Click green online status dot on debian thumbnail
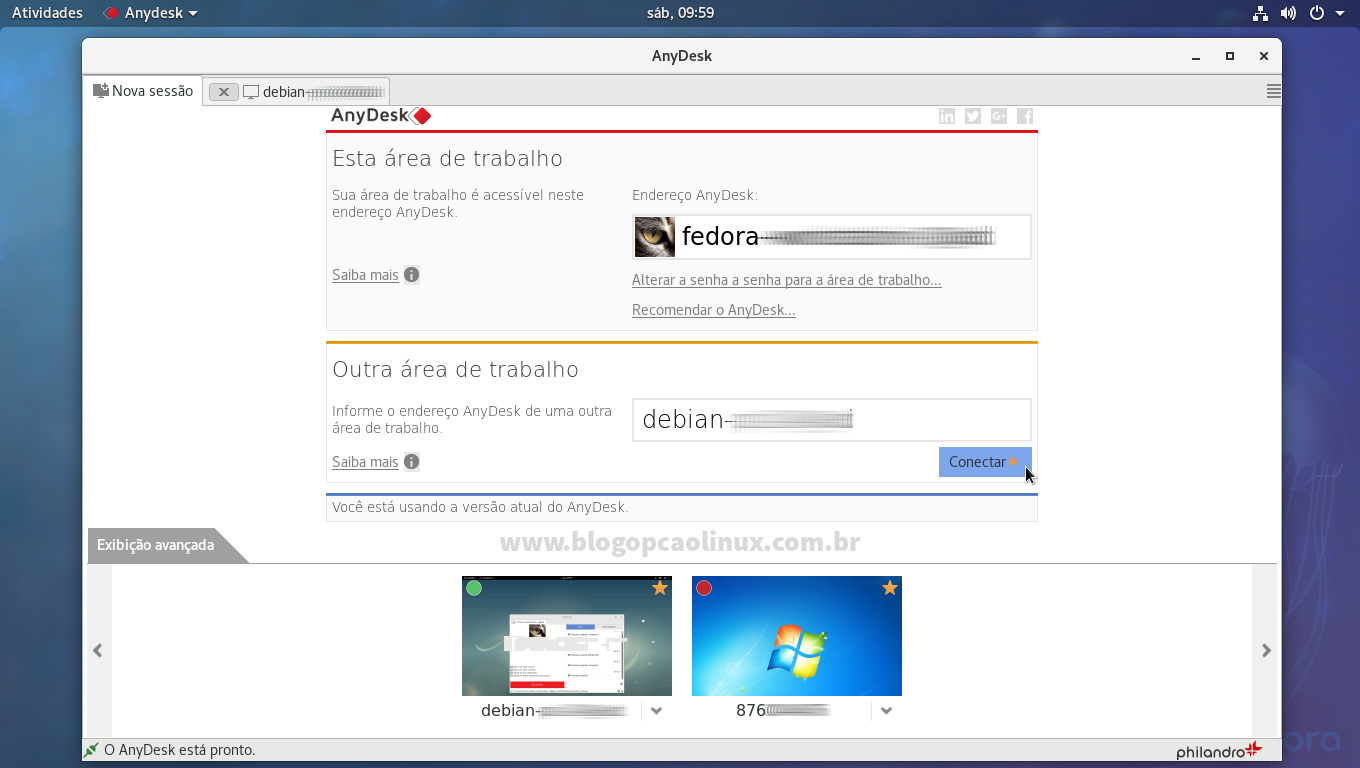 (474, 588)
